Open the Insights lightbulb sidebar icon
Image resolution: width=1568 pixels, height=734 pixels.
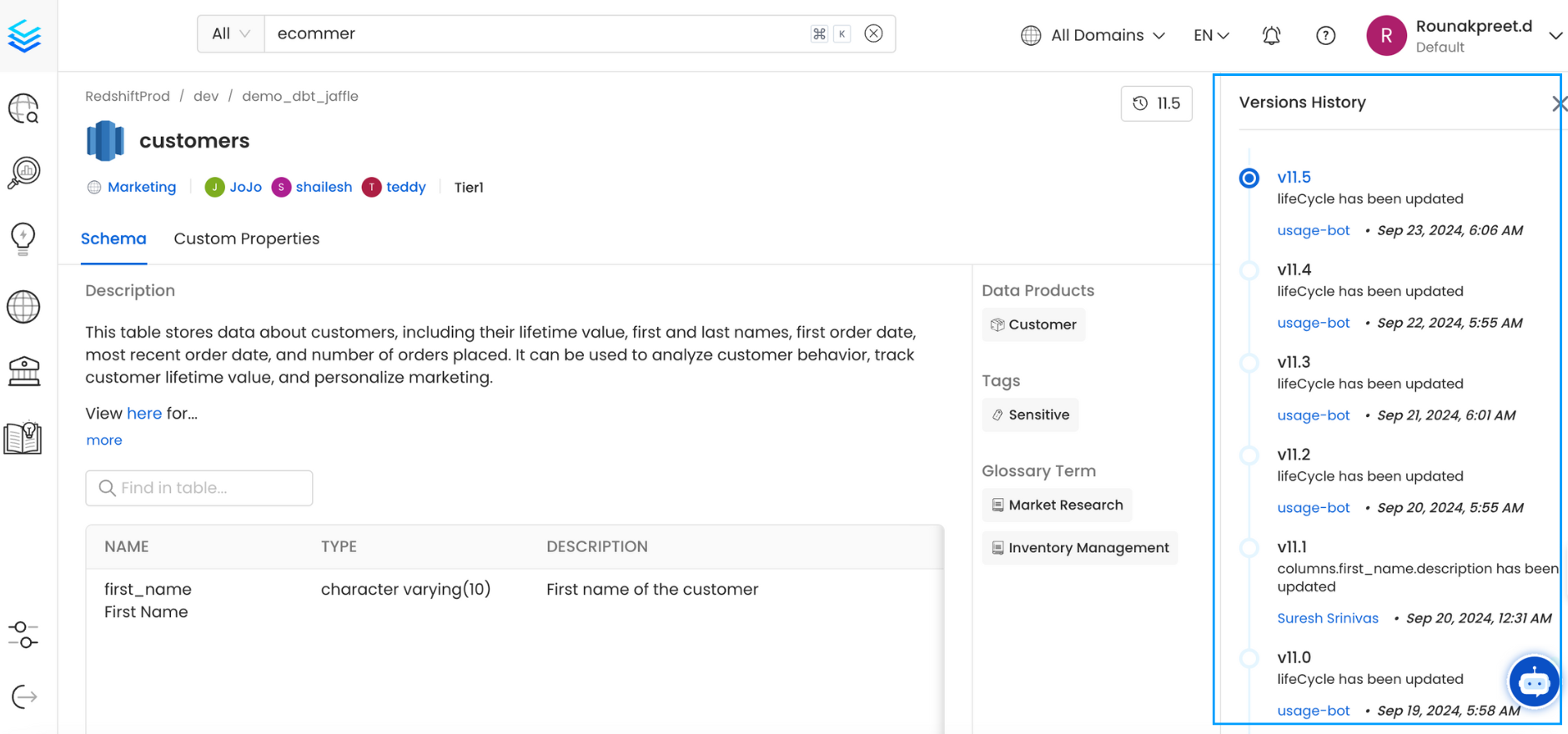tap(23, 239)
